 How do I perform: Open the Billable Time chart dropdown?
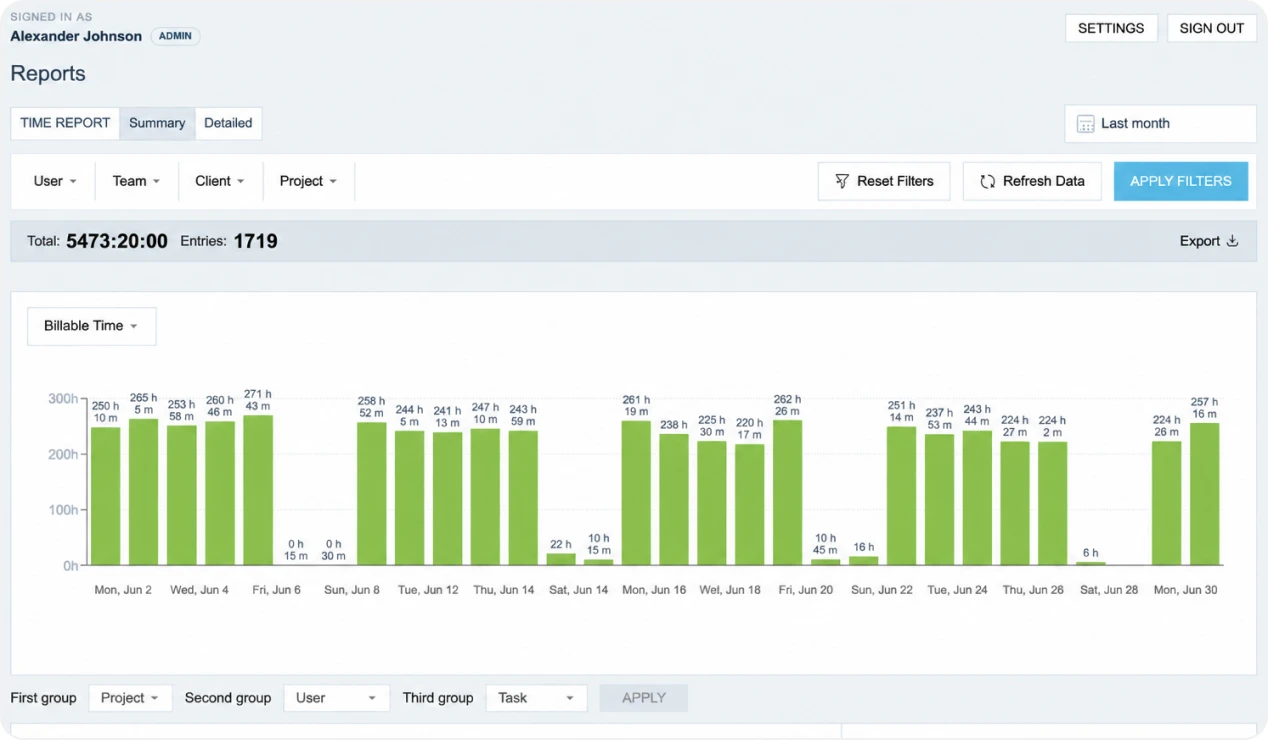click(x=91, y=326)
